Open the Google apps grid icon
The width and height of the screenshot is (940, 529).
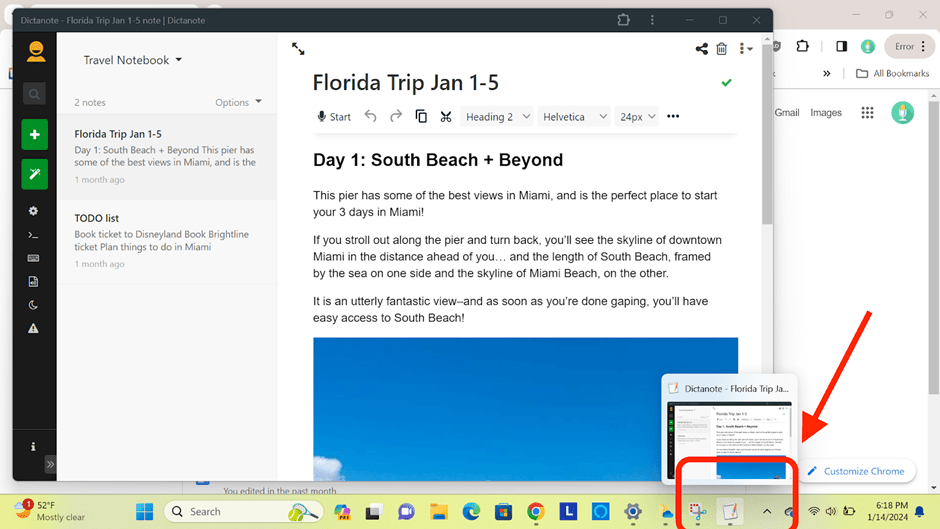[867, 113]
